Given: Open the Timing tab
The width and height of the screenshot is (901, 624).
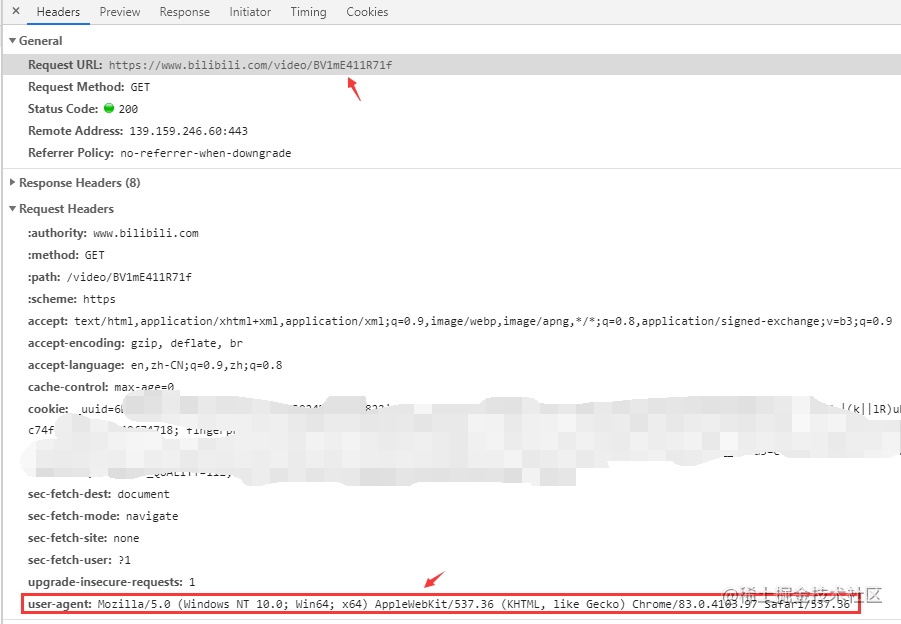Looking at the screenshot, I should [308, 11].
